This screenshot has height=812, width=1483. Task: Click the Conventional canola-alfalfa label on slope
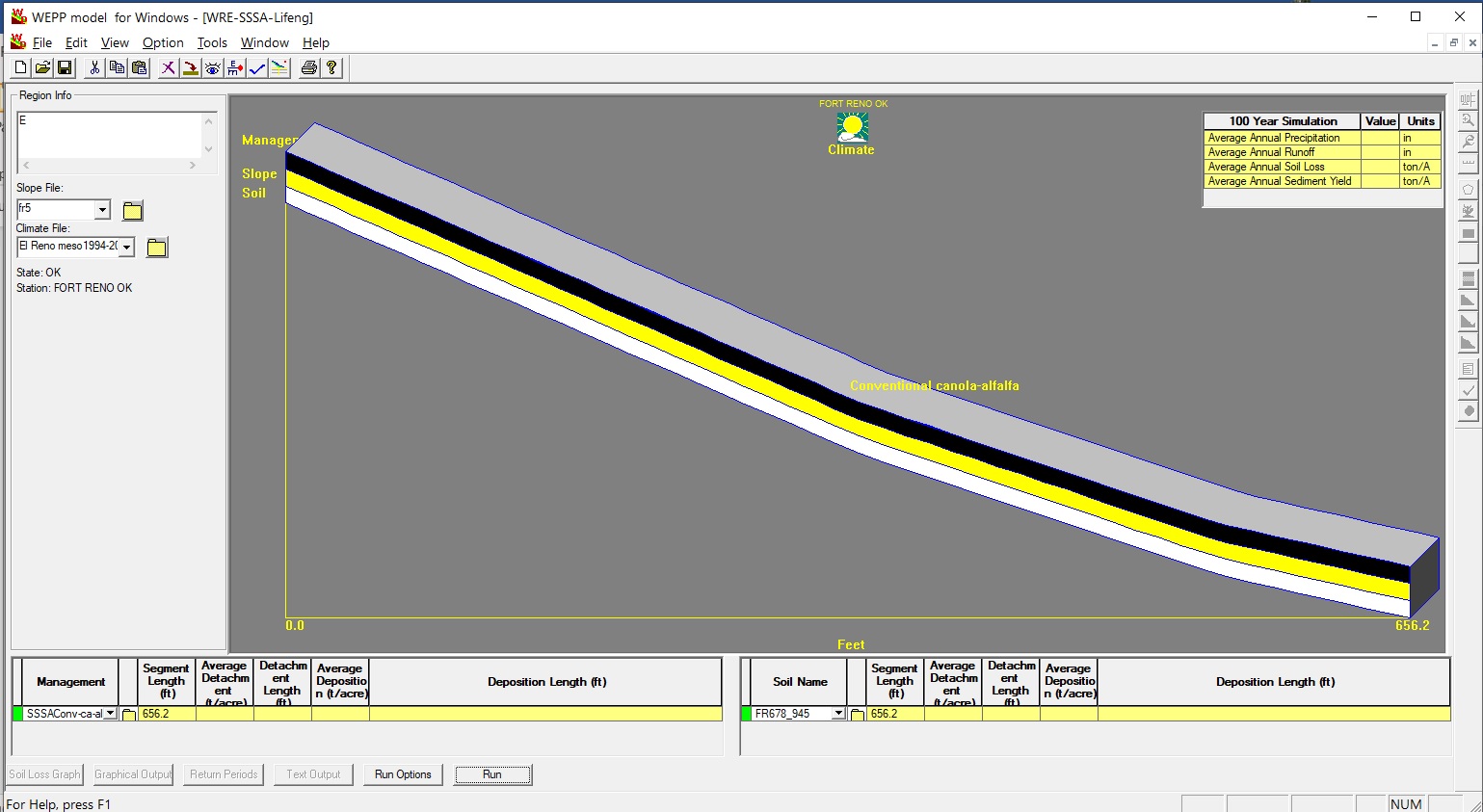[x=934, y=385]
